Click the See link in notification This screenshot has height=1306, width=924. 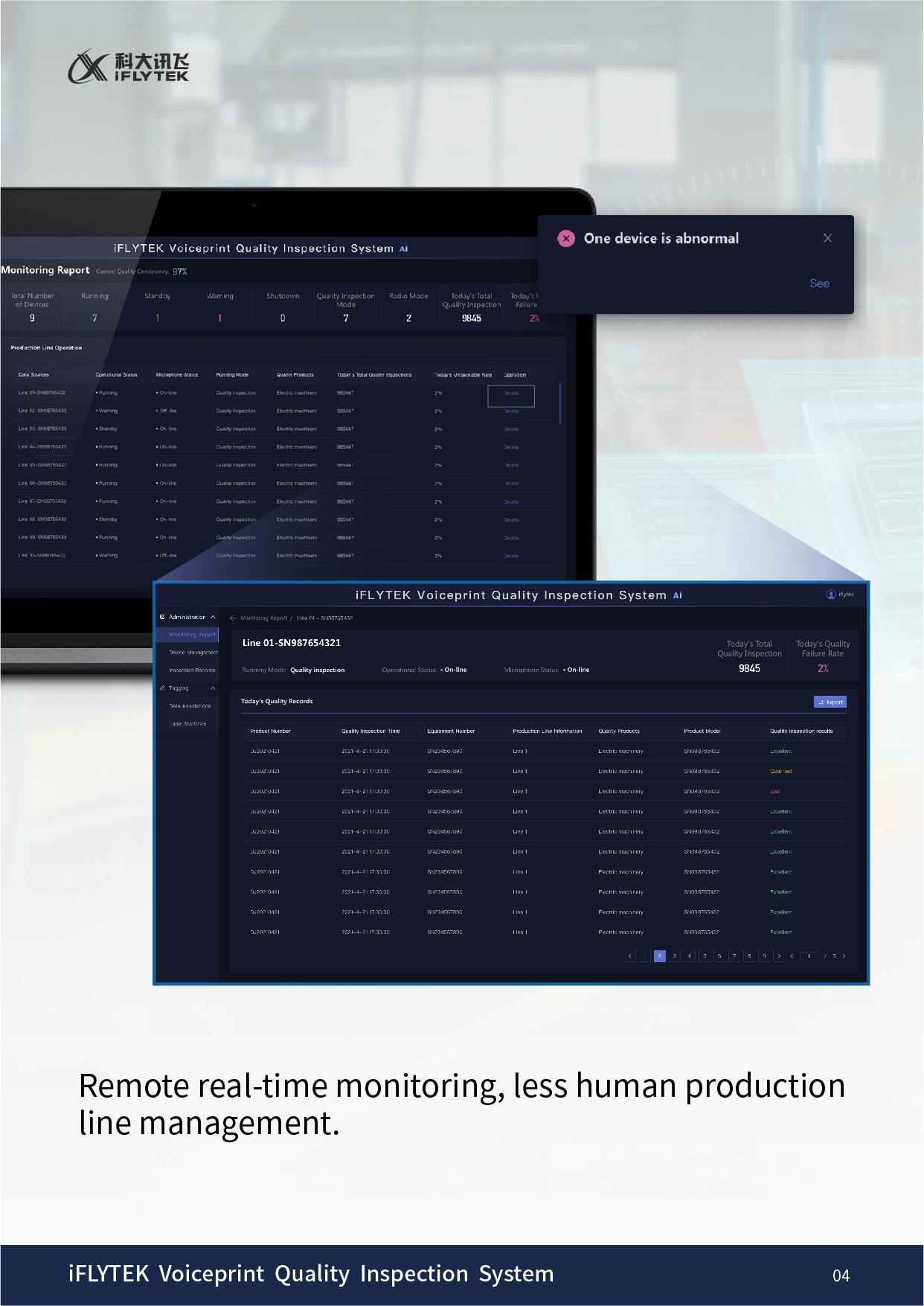pyautogui.click(x=819, y=284)
